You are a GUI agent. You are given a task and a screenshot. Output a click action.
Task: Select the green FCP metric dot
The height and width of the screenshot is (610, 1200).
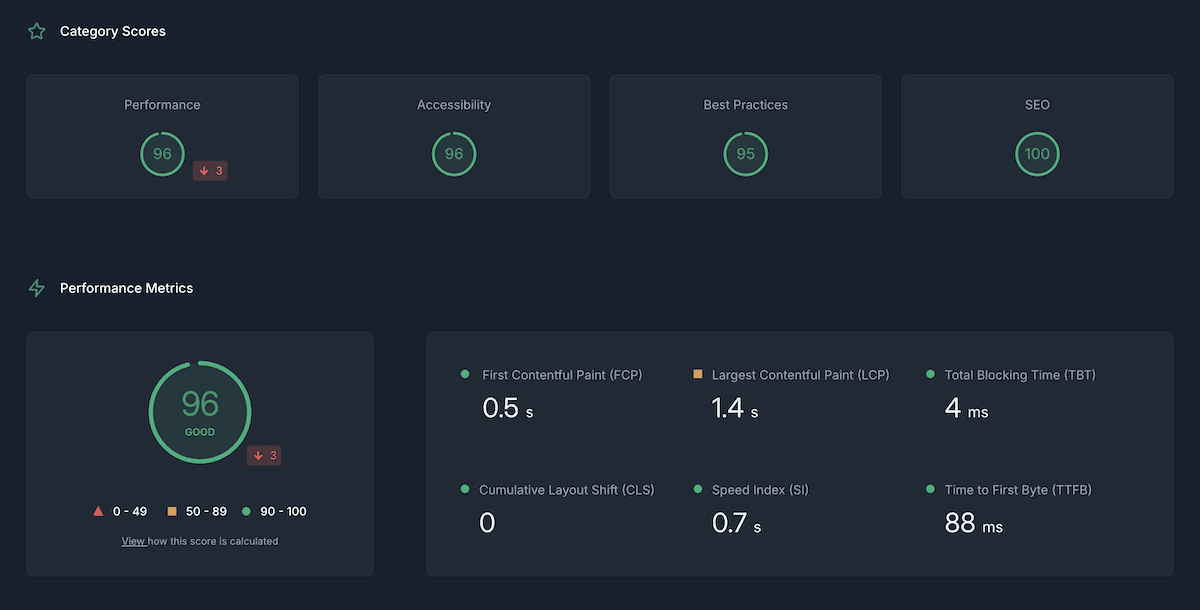click(465, 374)
